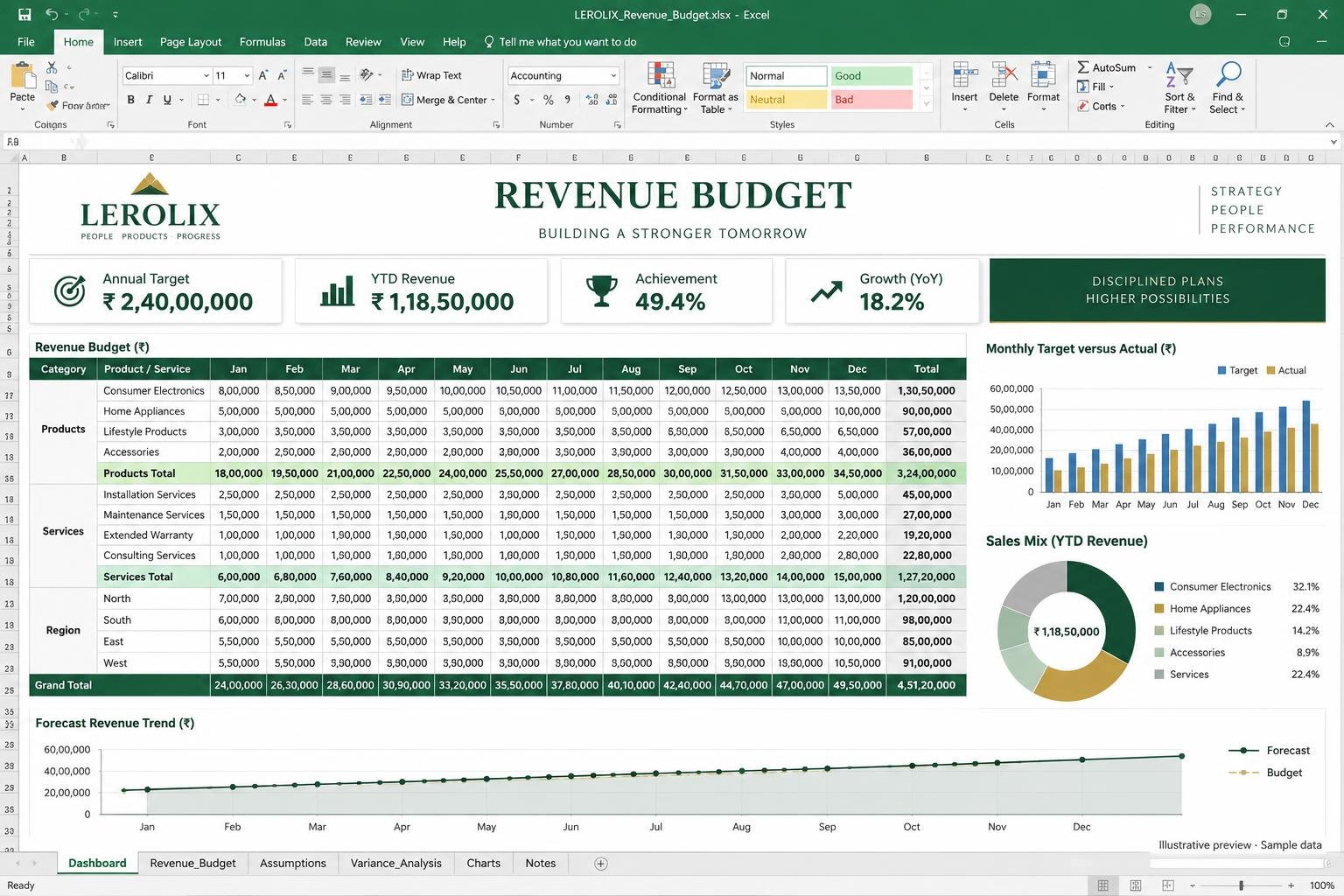Select the Grand Total cell in the budget table

[x=119, y=685]
